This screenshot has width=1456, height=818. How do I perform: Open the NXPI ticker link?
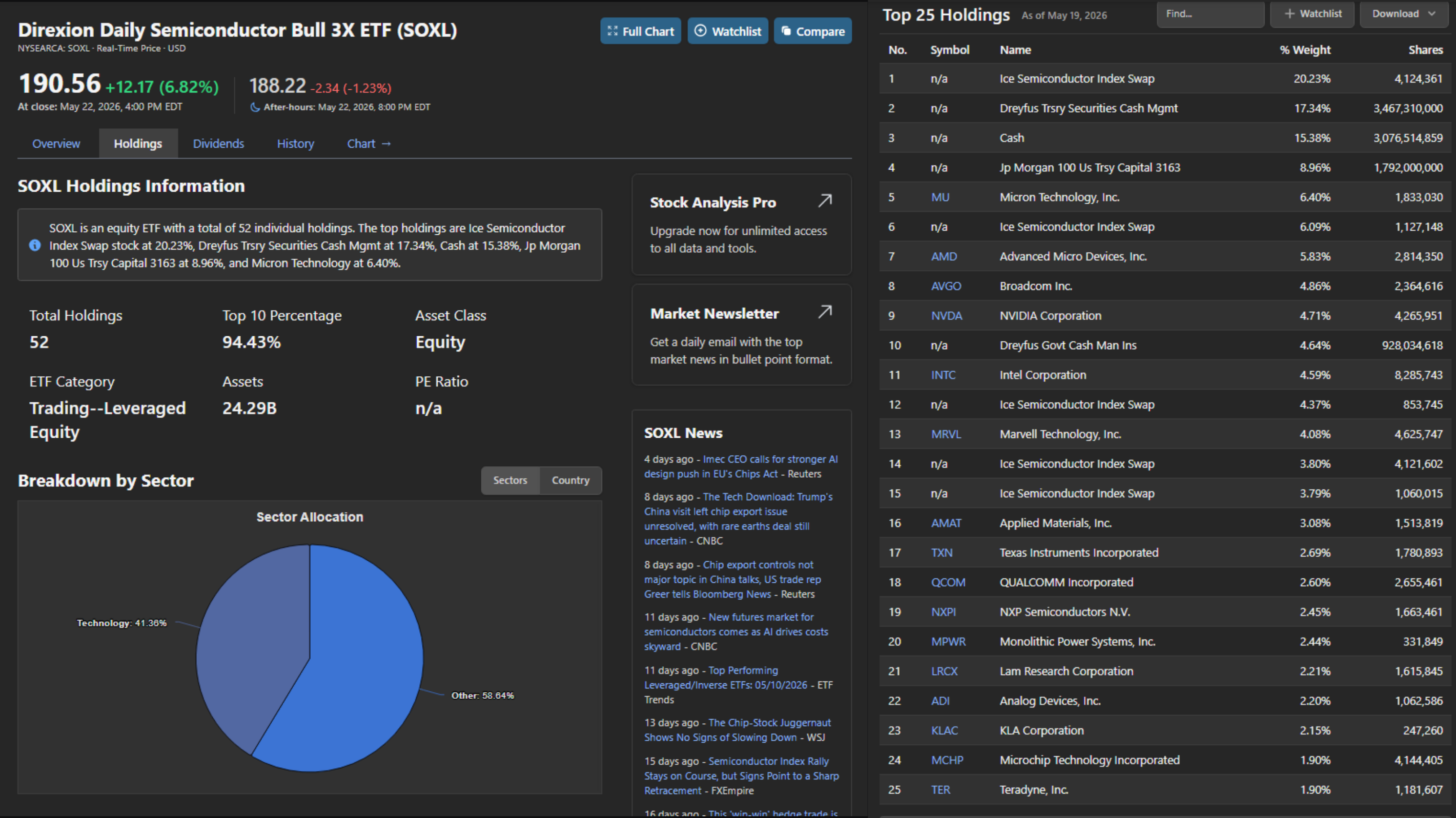(943, 612)
